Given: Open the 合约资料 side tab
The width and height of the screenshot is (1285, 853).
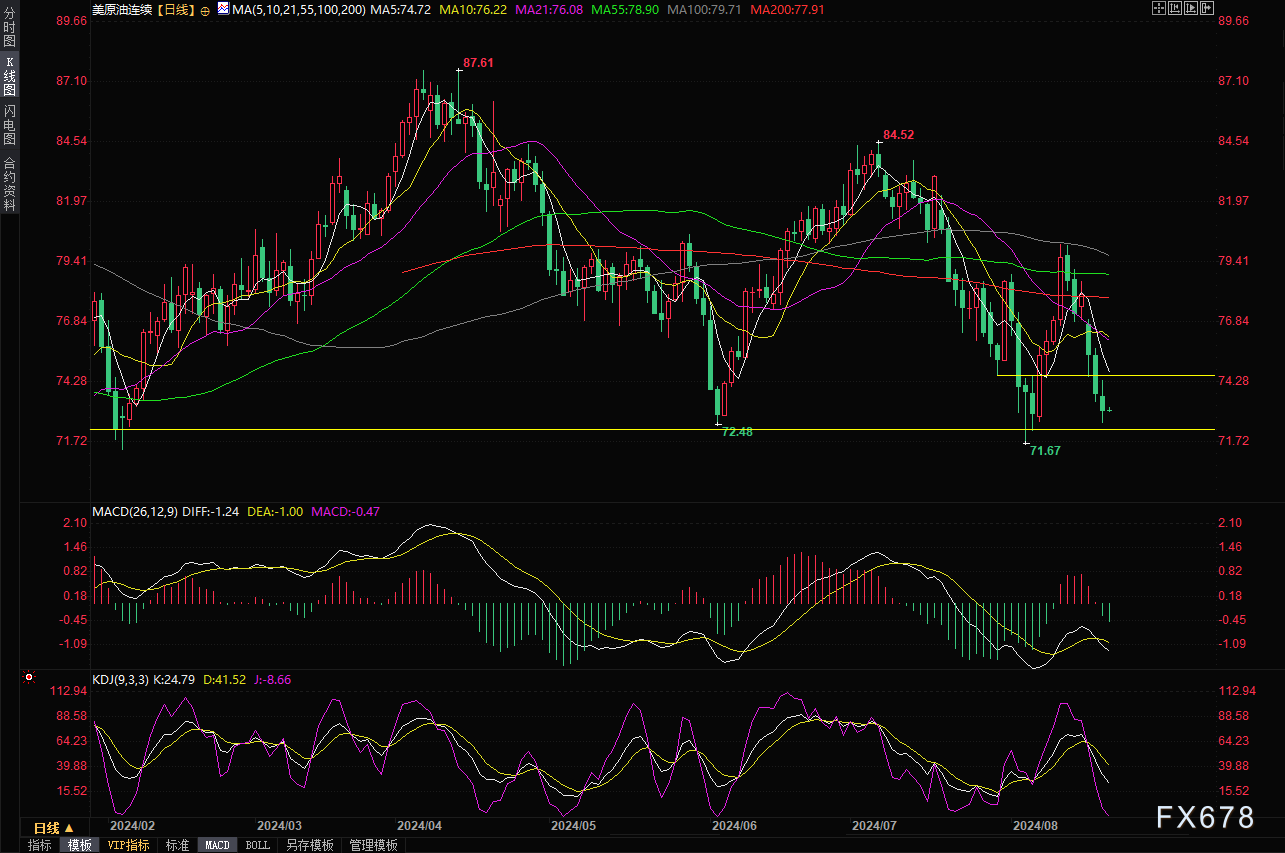Looking at the screenshot, I should point(10,184).
